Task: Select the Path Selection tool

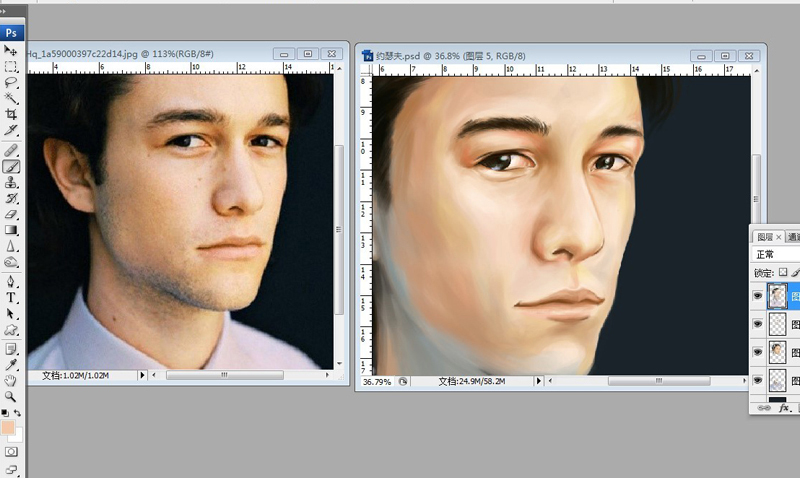Action: [10, 314]
